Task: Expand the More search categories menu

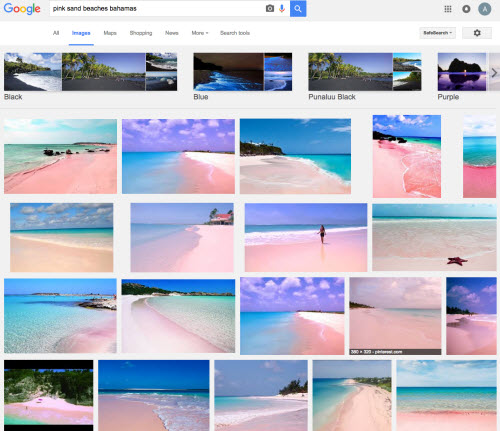Action: pyautogui.click(x=200, y=33)
